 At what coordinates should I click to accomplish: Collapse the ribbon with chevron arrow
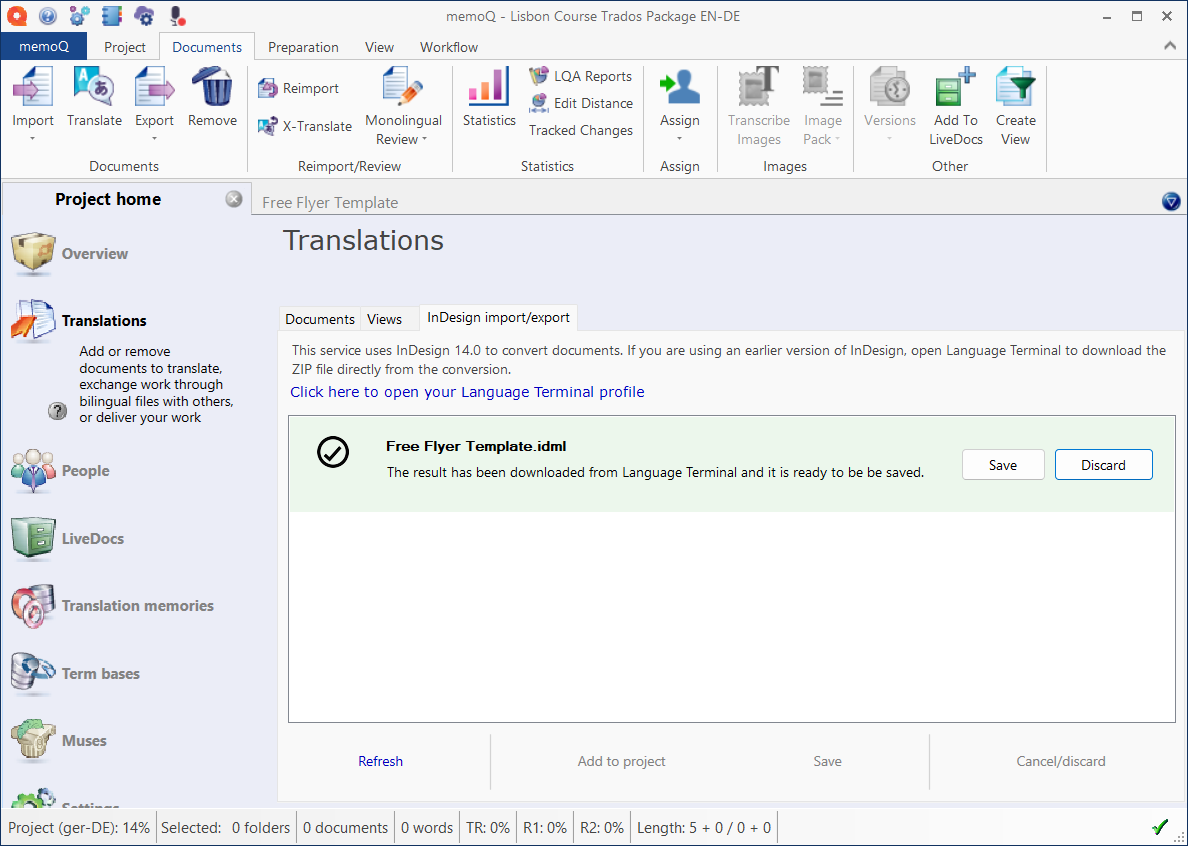pyautogui.click(x=1169, y=45)
